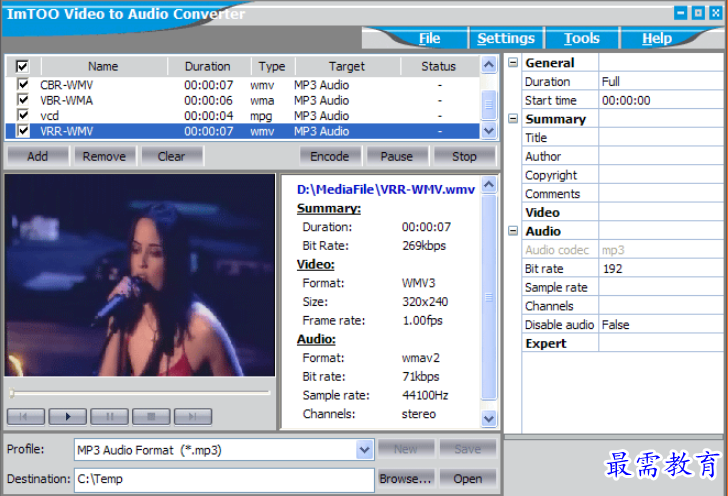Close the ImTOO window
The width and height of the screenshot is (728, 496).
pos(715,13)
